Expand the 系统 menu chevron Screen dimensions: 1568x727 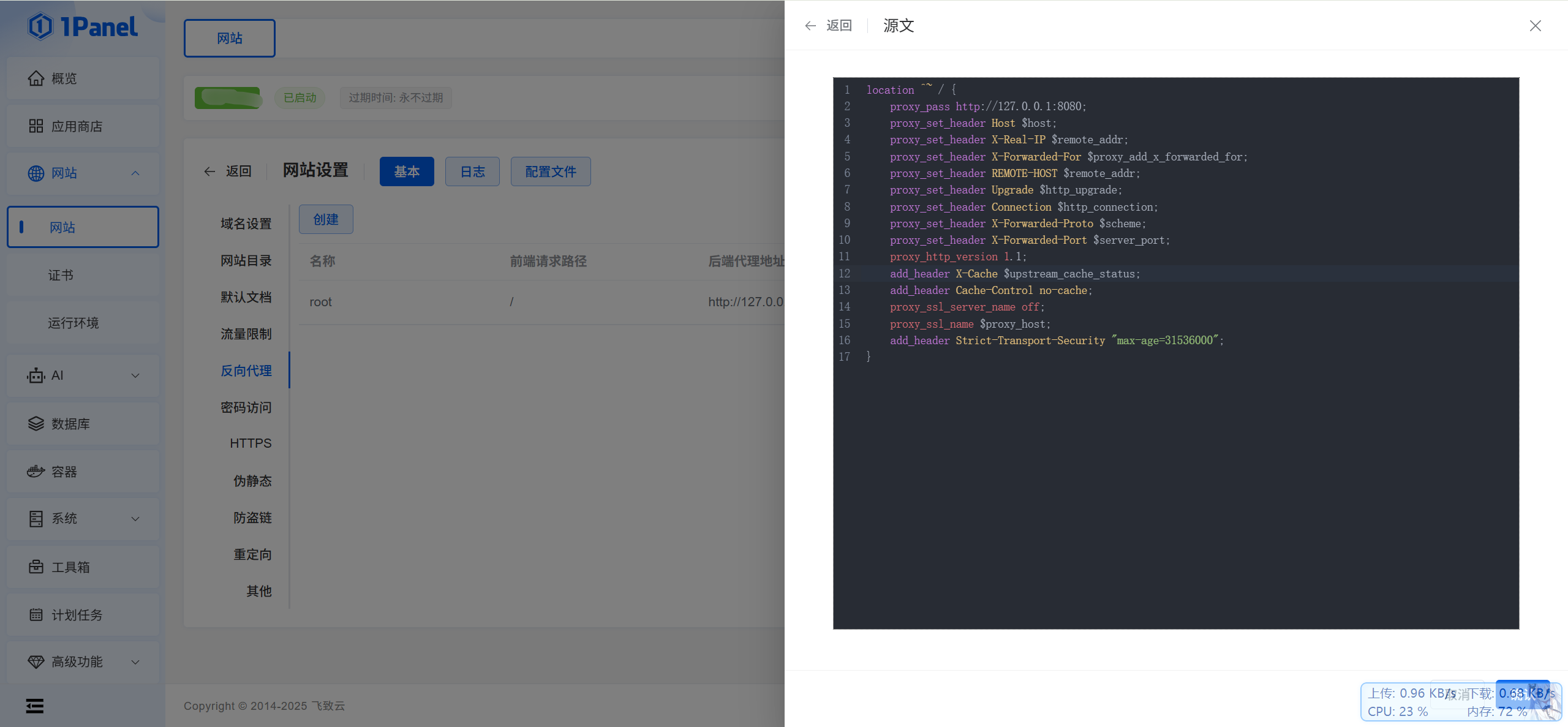pyautogui.click(x=135, y=519)
